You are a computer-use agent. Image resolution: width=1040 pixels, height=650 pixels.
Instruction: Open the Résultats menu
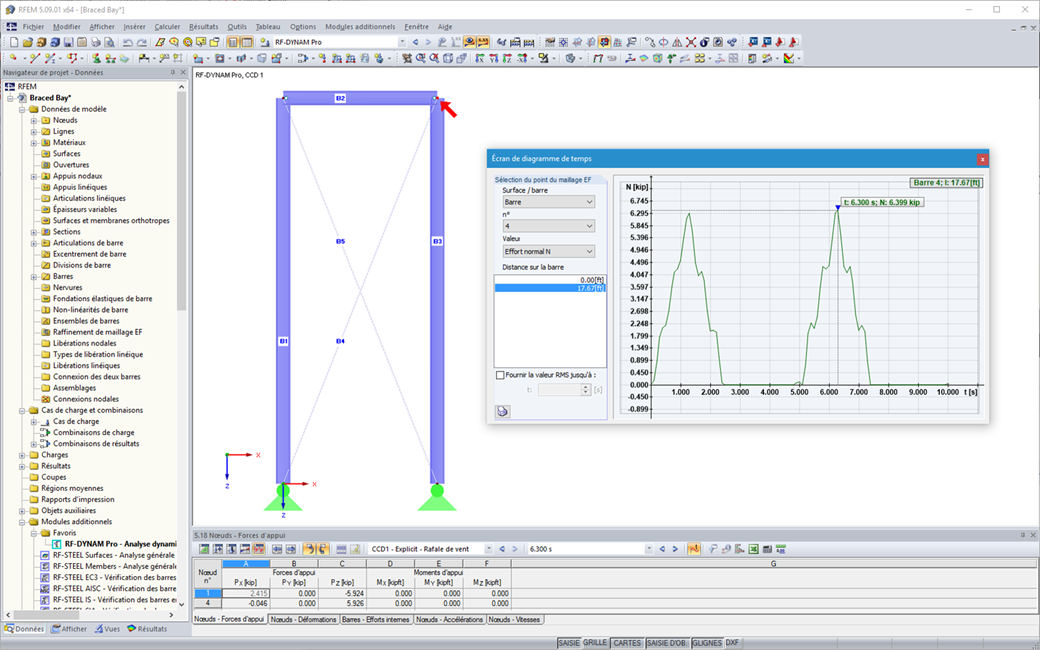(204, 27)
